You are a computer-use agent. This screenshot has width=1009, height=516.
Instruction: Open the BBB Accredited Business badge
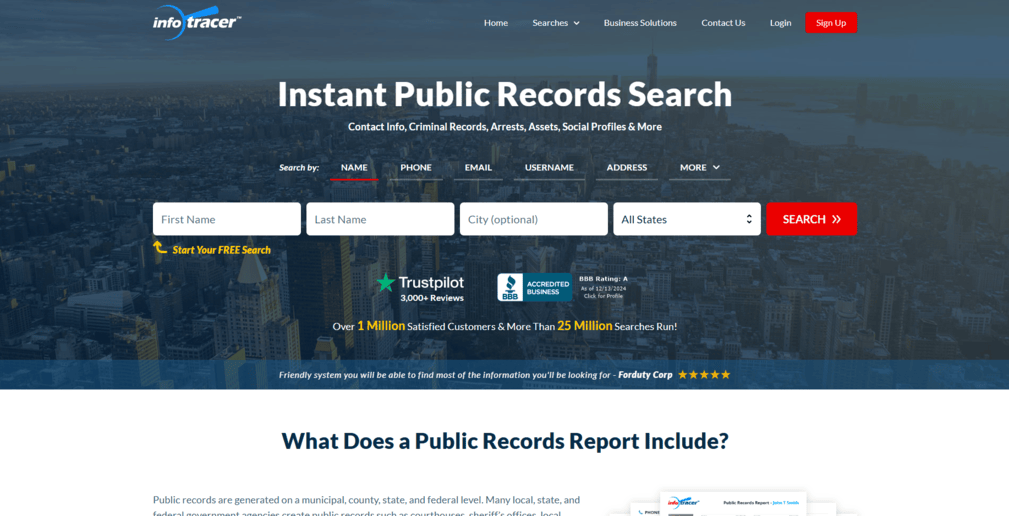tap(535, 287)
